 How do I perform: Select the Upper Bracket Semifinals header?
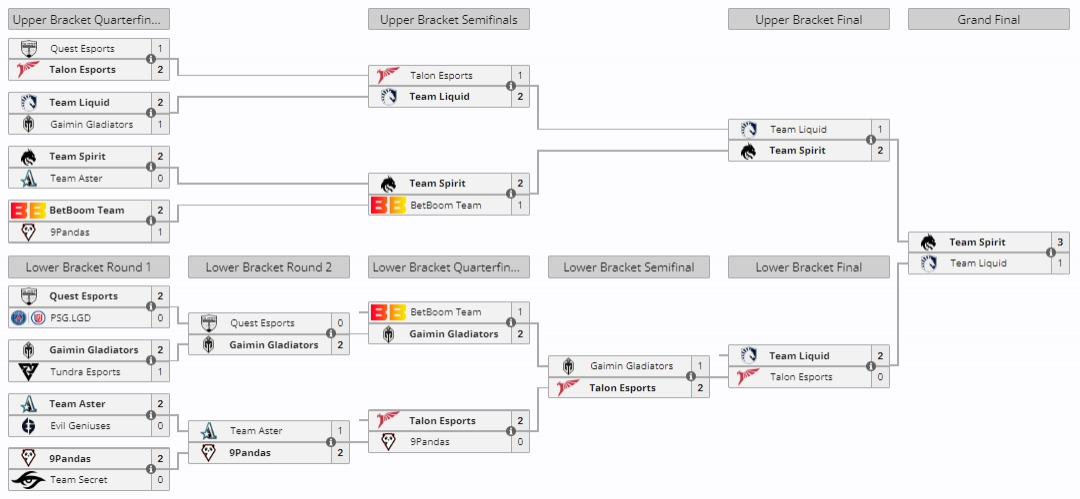pos(449,19)
